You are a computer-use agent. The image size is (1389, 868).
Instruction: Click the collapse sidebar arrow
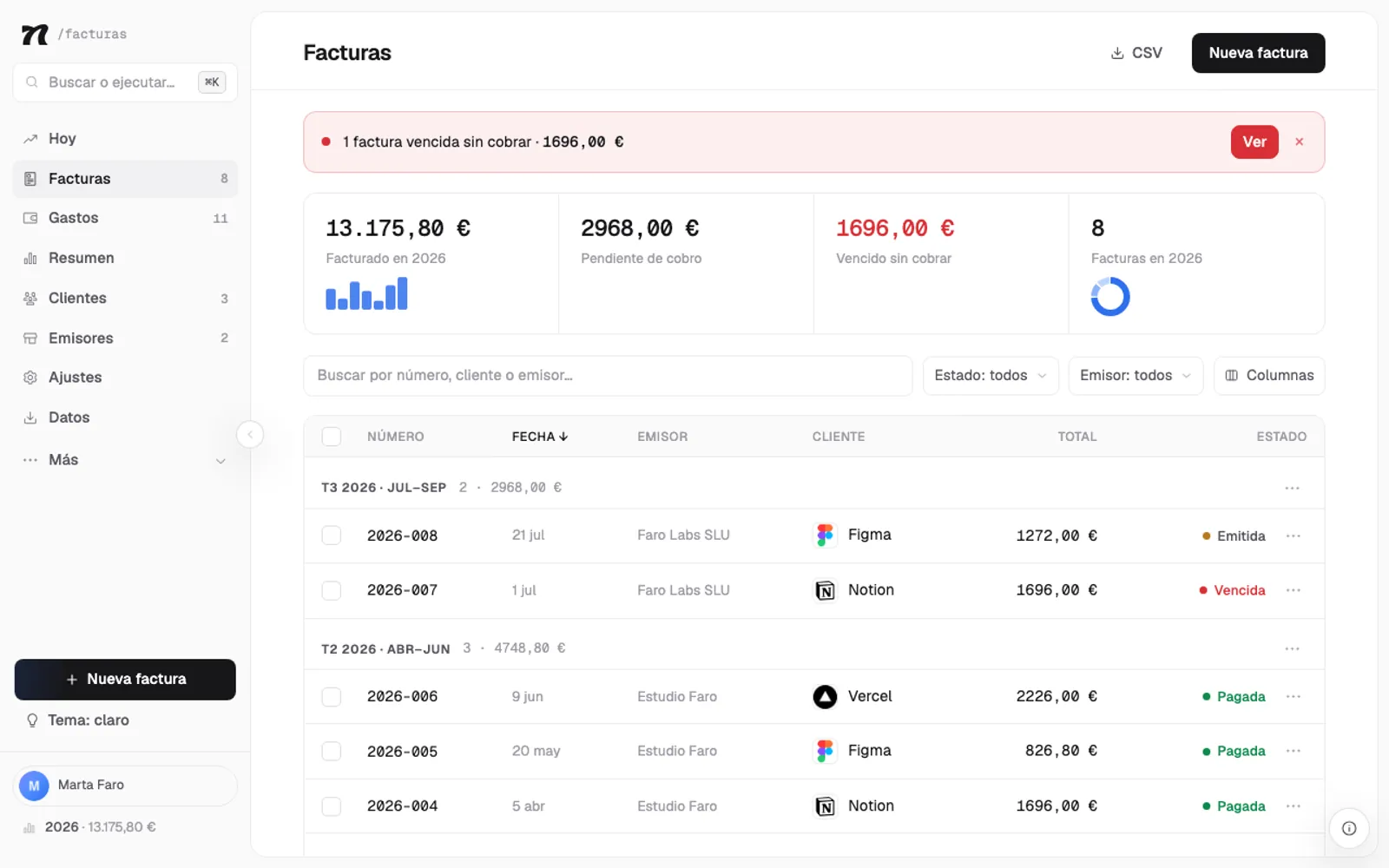250,434
